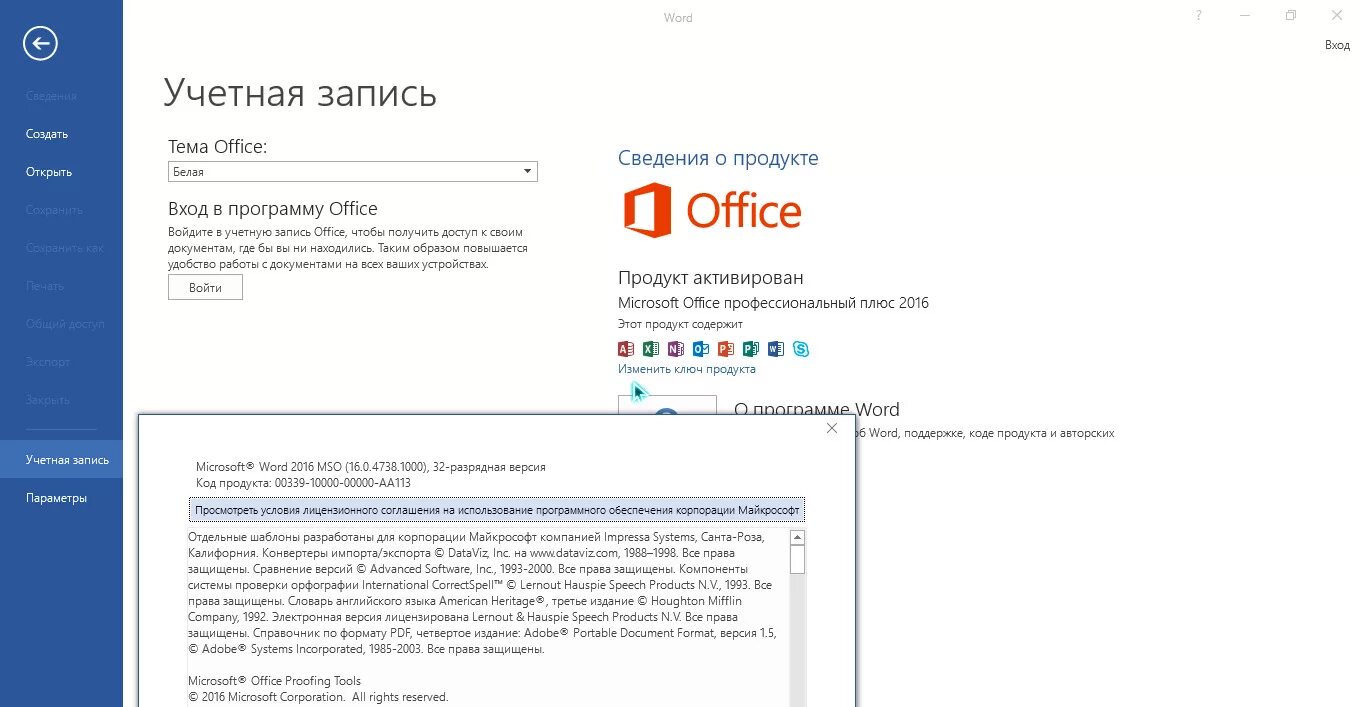Click the Word app icon in product list

click(776, 349)
